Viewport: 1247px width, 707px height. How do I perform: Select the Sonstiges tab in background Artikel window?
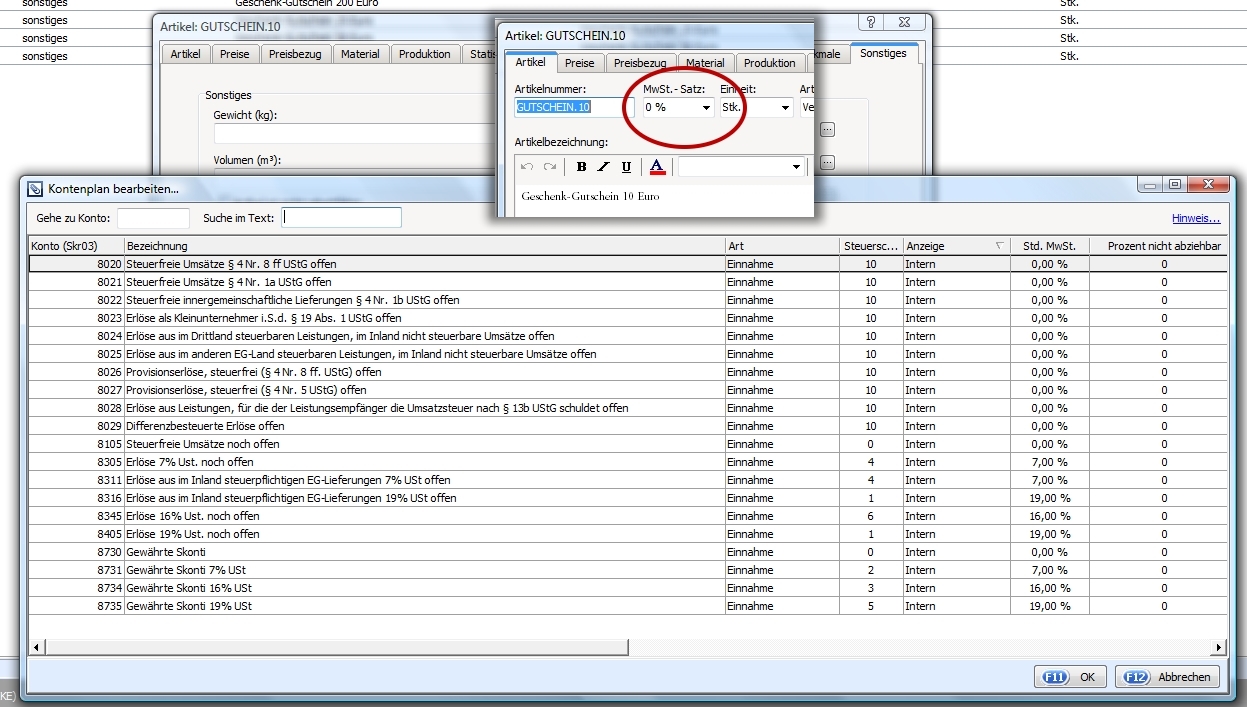[883, 53]
